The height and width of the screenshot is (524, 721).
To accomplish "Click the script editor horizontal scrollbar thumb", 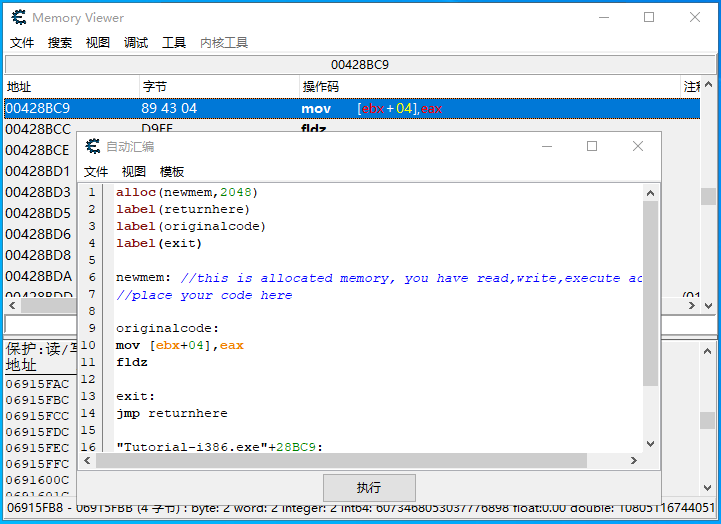I will (x=341, y=460).
